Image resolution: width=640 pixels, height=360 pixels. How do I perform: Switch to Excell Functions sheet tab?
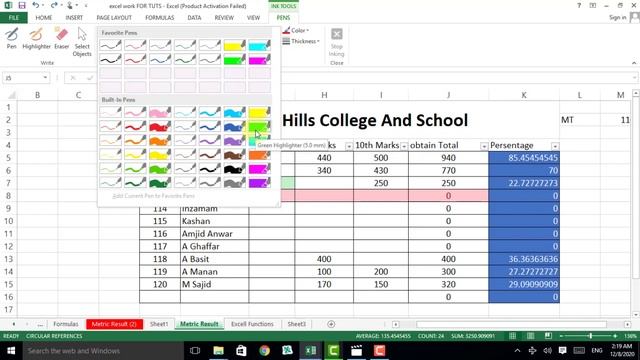tap(252, 324)
